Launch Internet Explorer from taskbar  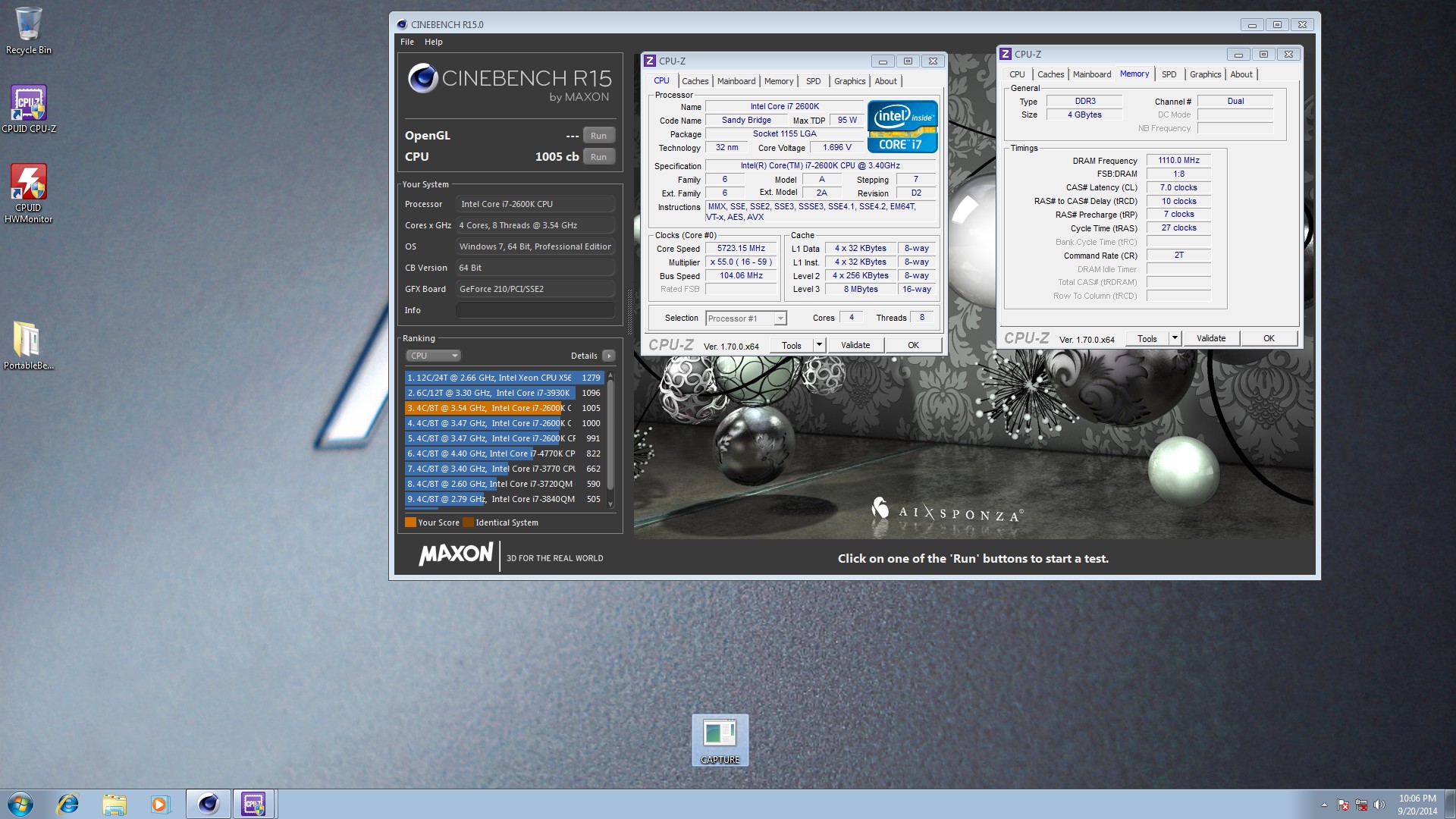click(x=68, y=804)
